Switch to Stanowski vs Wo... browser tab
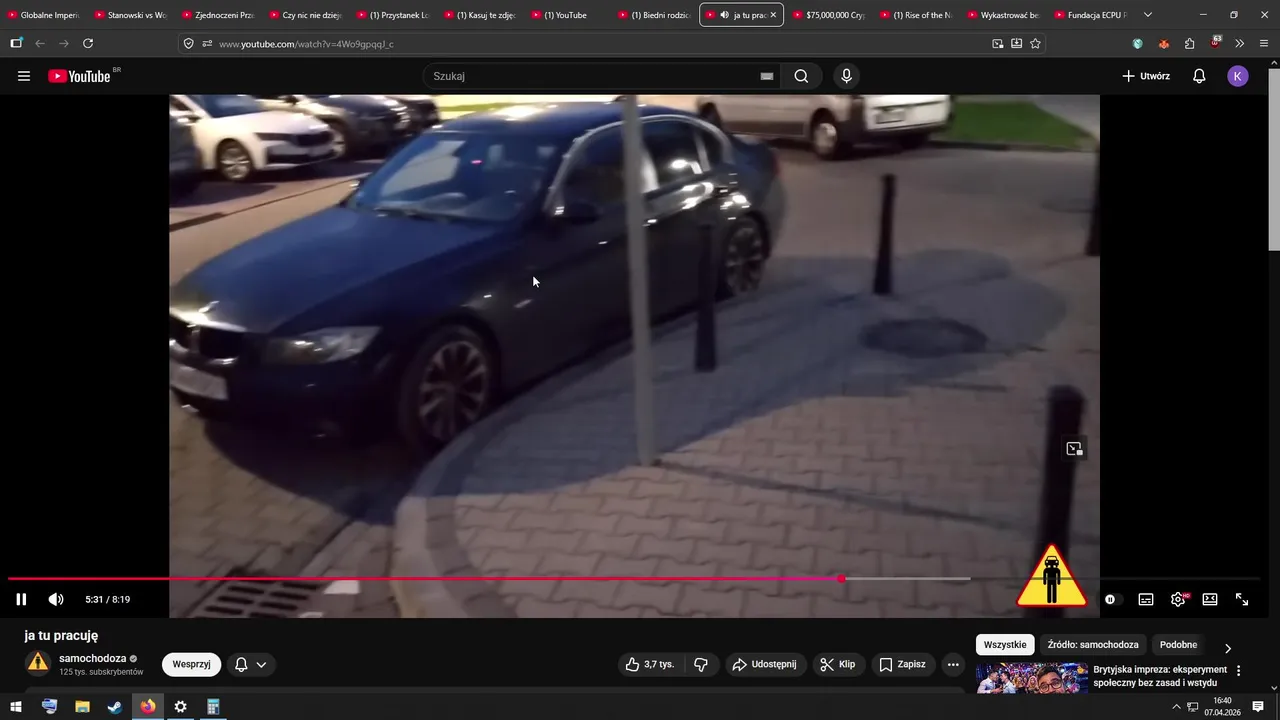Image resolution: width=1280 pixels, height=720 pixels. [x=128, y=15]
